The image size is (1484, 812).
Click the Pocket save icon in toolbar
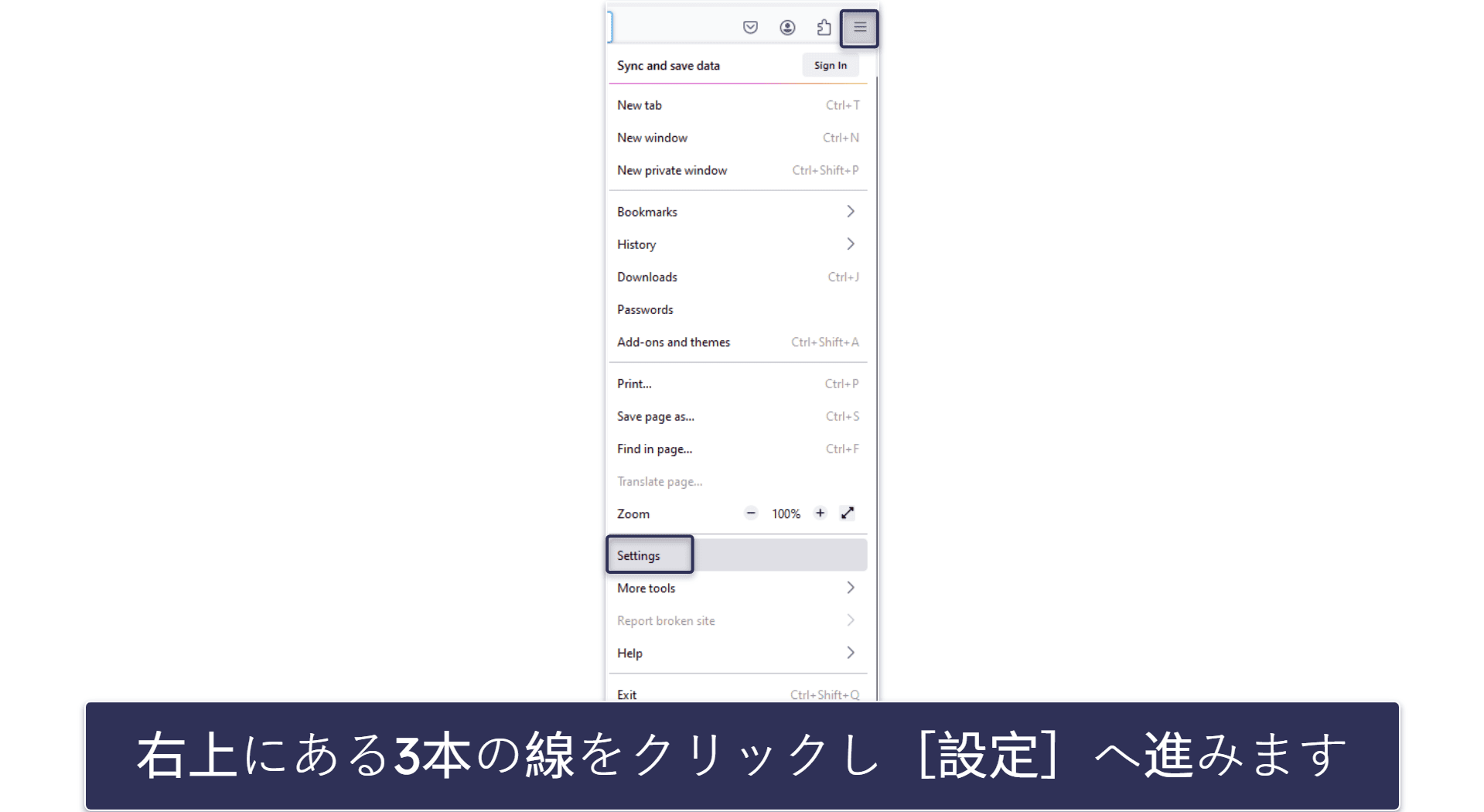[750, 28]
